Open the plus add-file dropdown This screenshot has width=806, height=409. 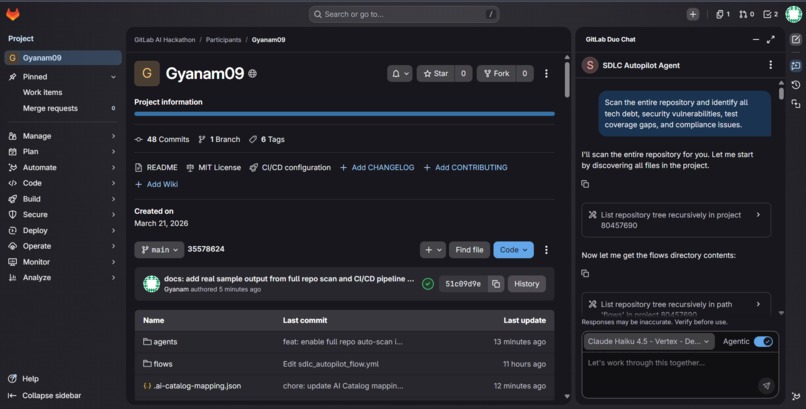432,250
